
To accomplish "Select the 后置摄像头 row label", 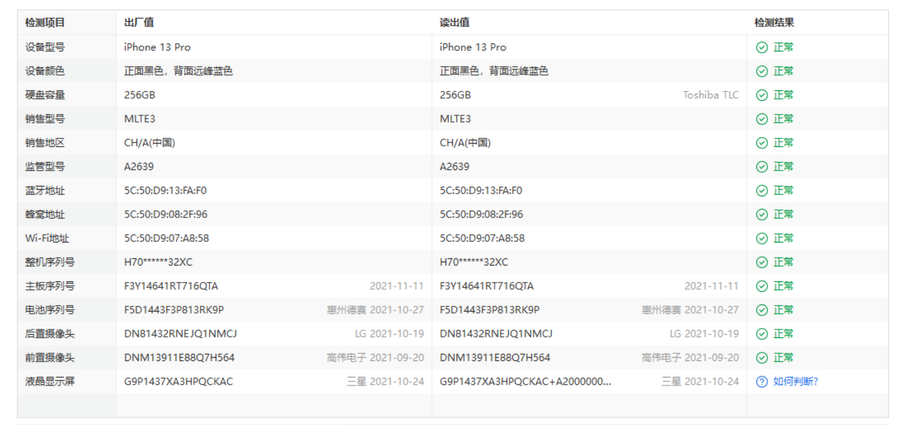I will click(x=50, y=334).
